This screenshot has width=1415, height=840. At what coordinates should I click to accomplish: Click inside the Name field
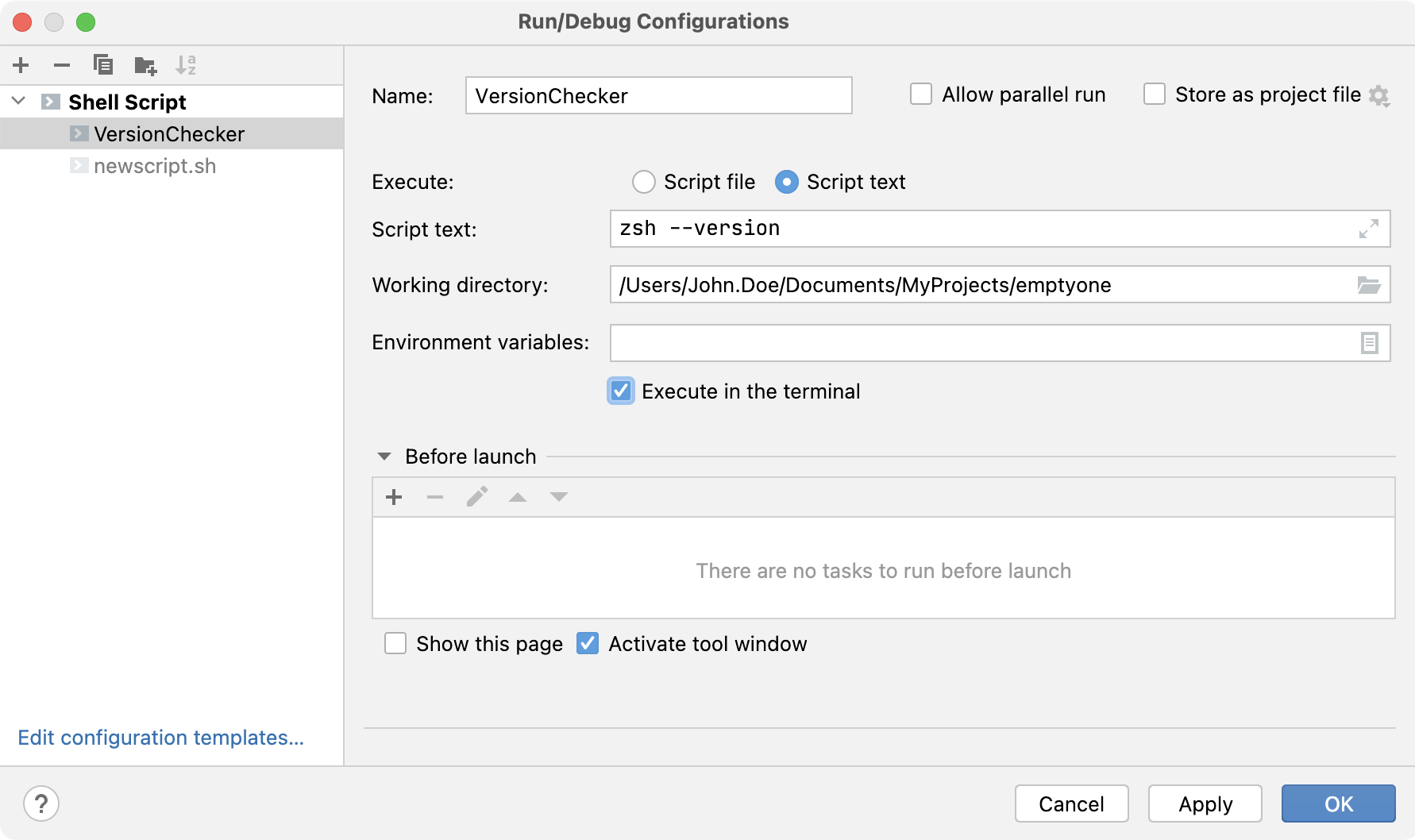point(658,95)
